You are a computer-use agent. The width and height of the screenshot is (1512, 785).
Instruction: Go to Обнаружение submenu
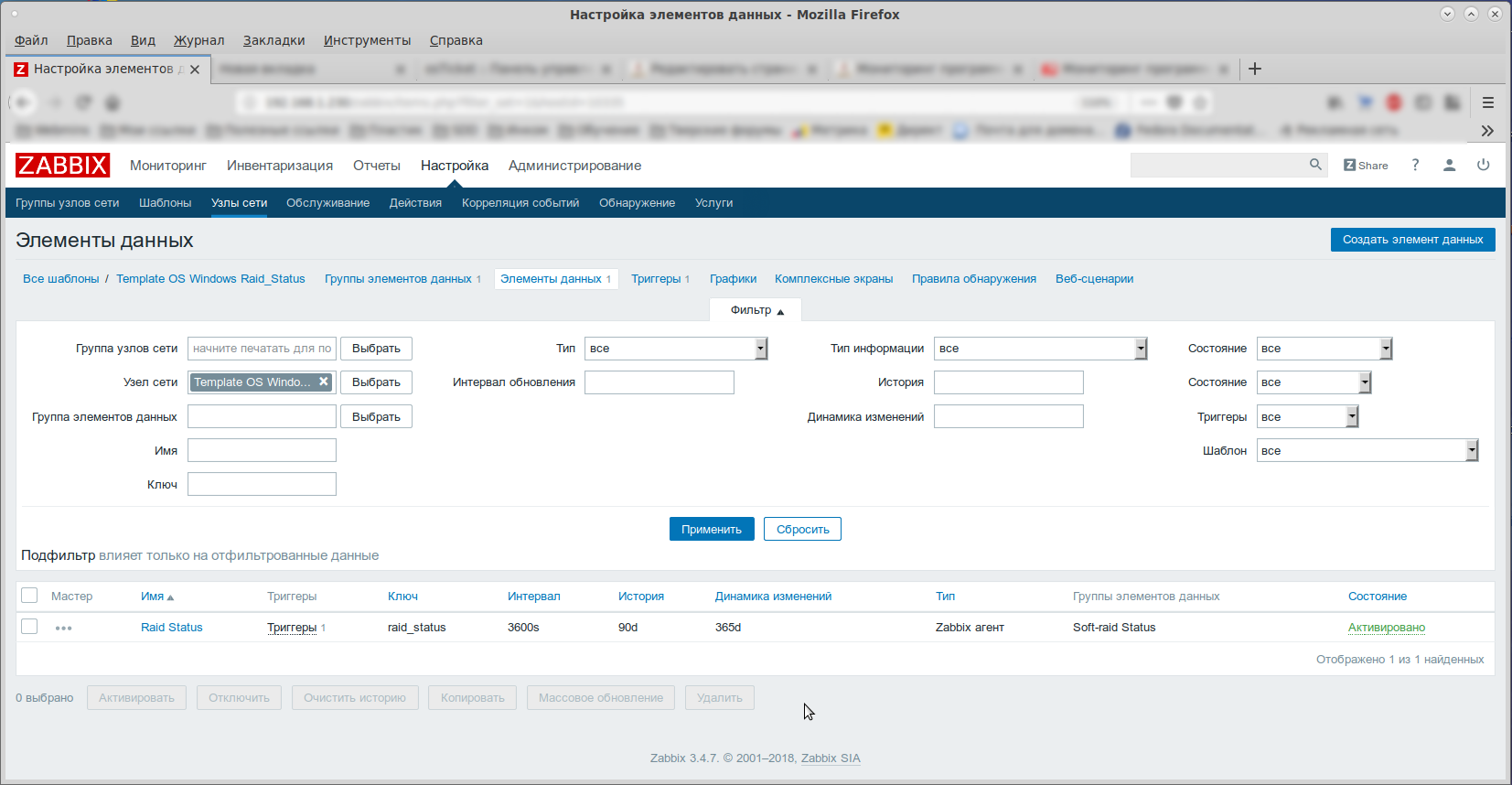(x=637, y=203)
